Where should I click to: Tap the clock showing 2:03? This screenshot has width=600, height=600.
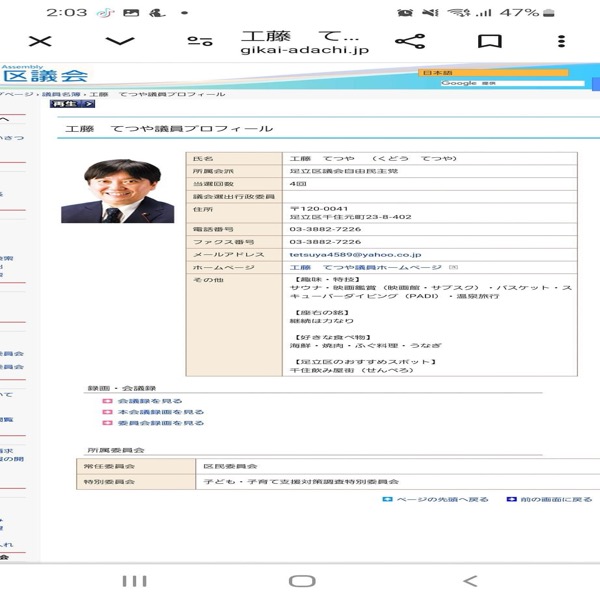[67, 13]
